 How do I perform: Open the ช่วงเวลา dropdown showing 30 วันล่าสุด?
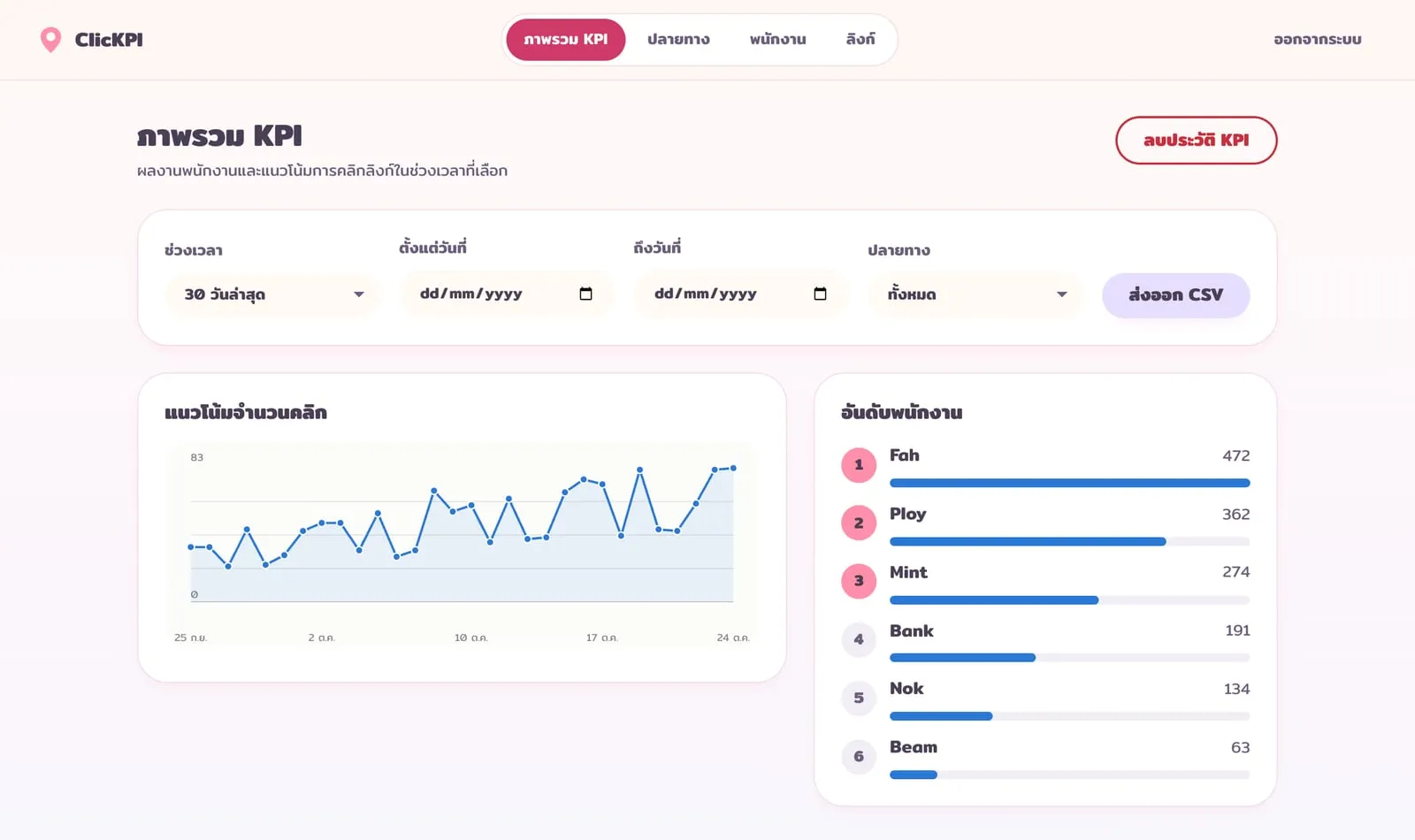272,294
